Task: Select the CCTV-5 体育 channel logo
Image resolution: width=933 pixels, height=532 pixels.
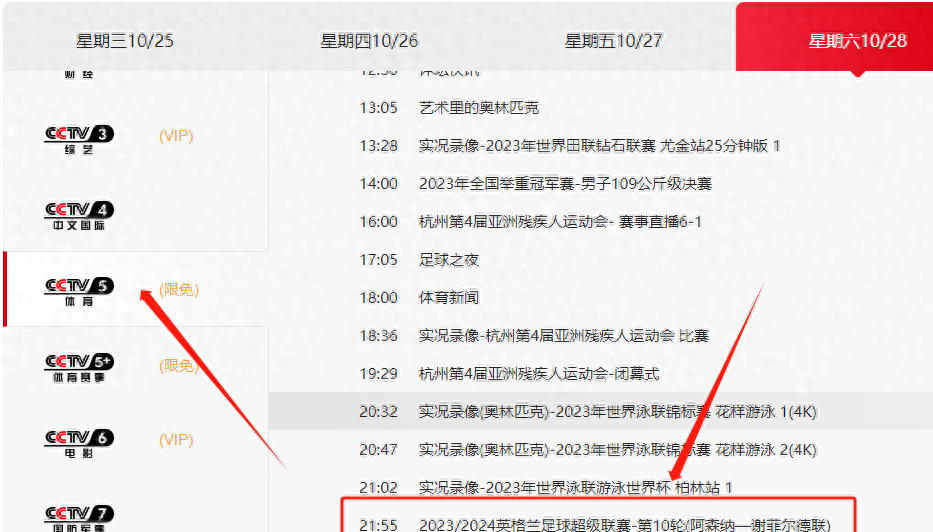Action: [79, 290]
